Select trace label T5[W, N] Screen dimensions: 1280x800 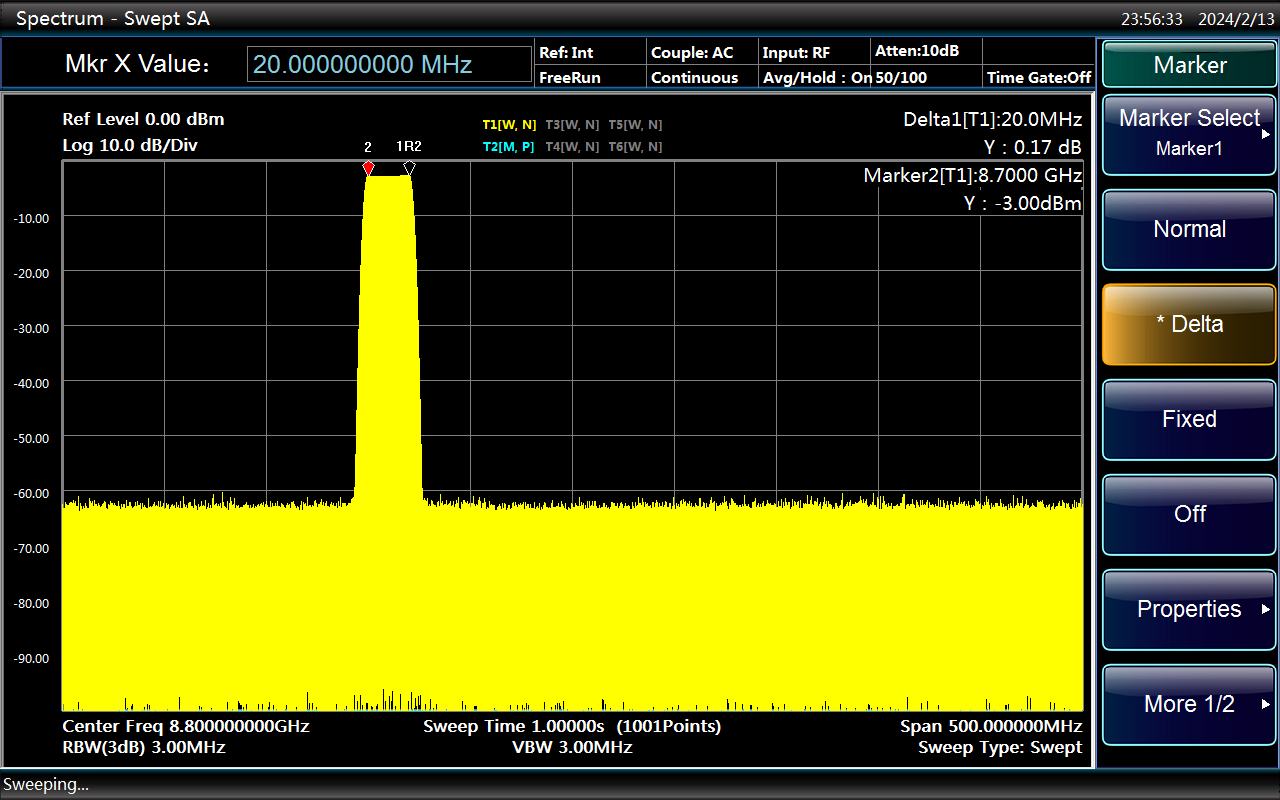click(x=635, y=125)
